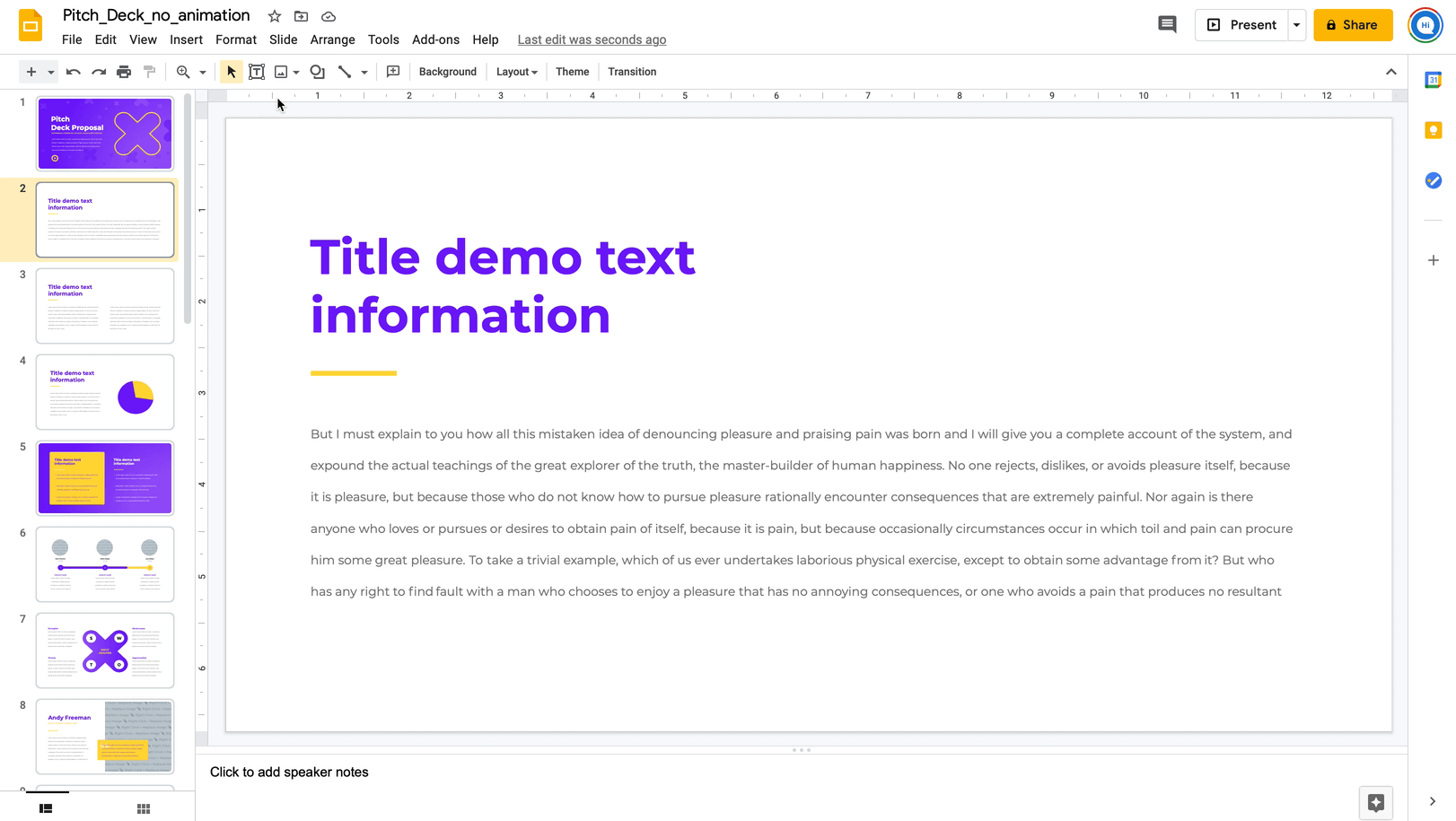Click the Explore button in bottom corner
The height and width of the screenshot is (821, 1456).
(1376, 803)
